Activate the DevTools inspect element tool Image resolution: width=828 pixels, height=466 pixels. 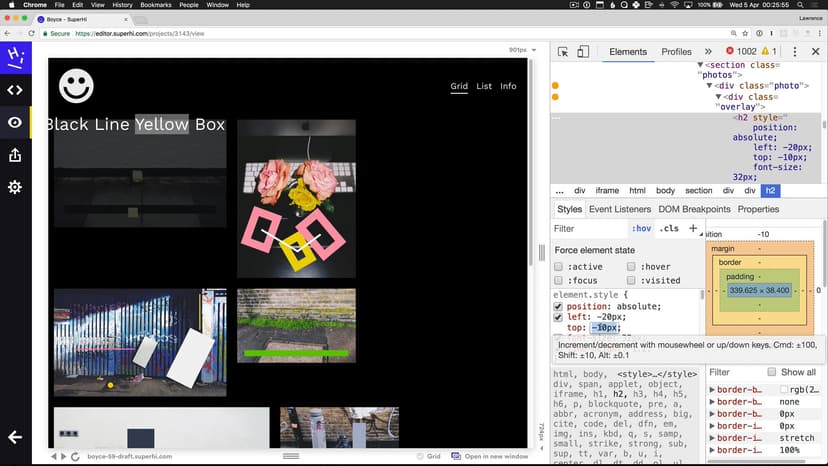pyautogui.click(x=563, y=52)
